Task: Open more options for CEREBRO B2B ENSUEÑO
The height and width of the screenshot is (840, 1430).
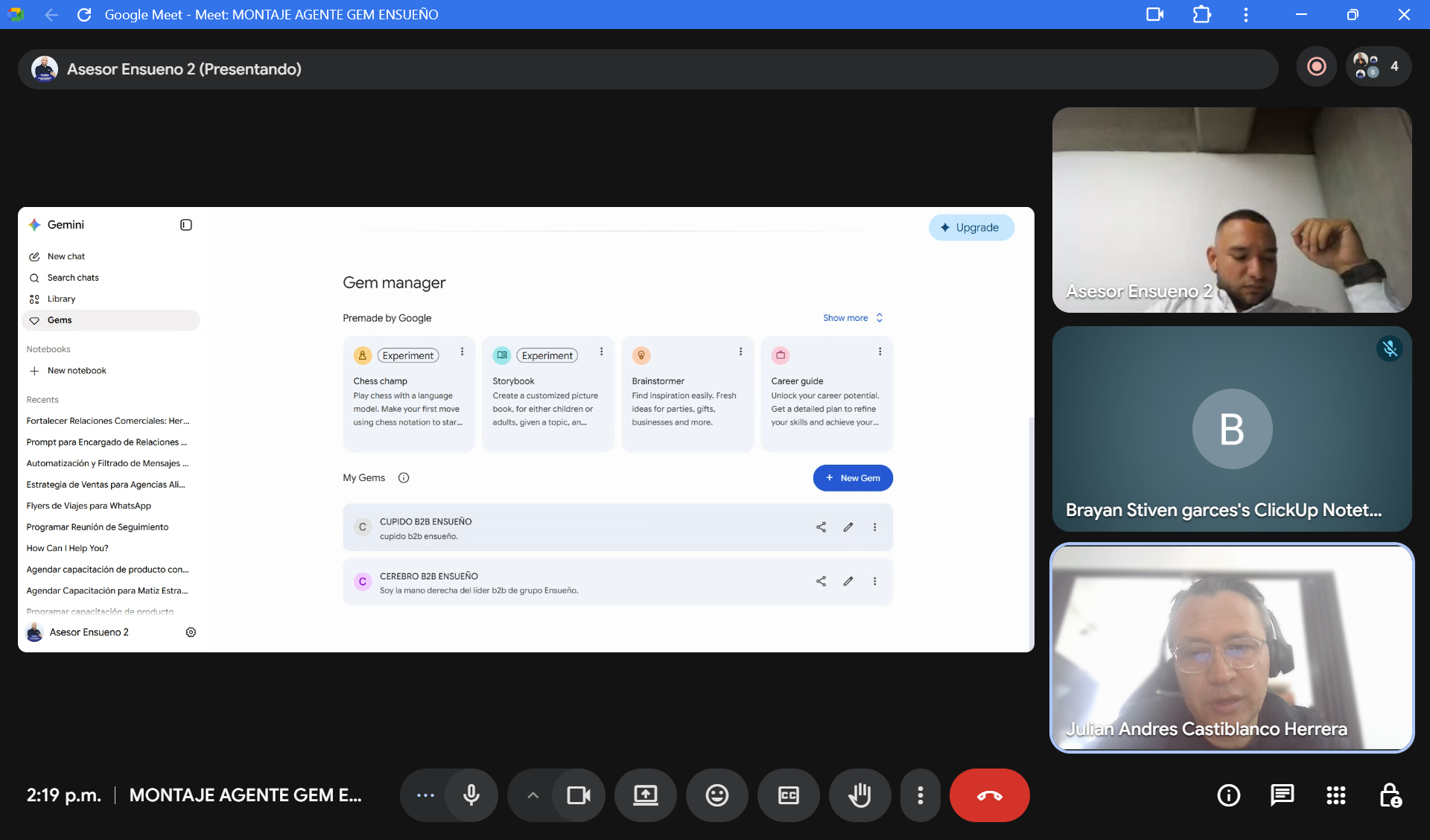Action: pyautogui.click(x=874, y=582)
